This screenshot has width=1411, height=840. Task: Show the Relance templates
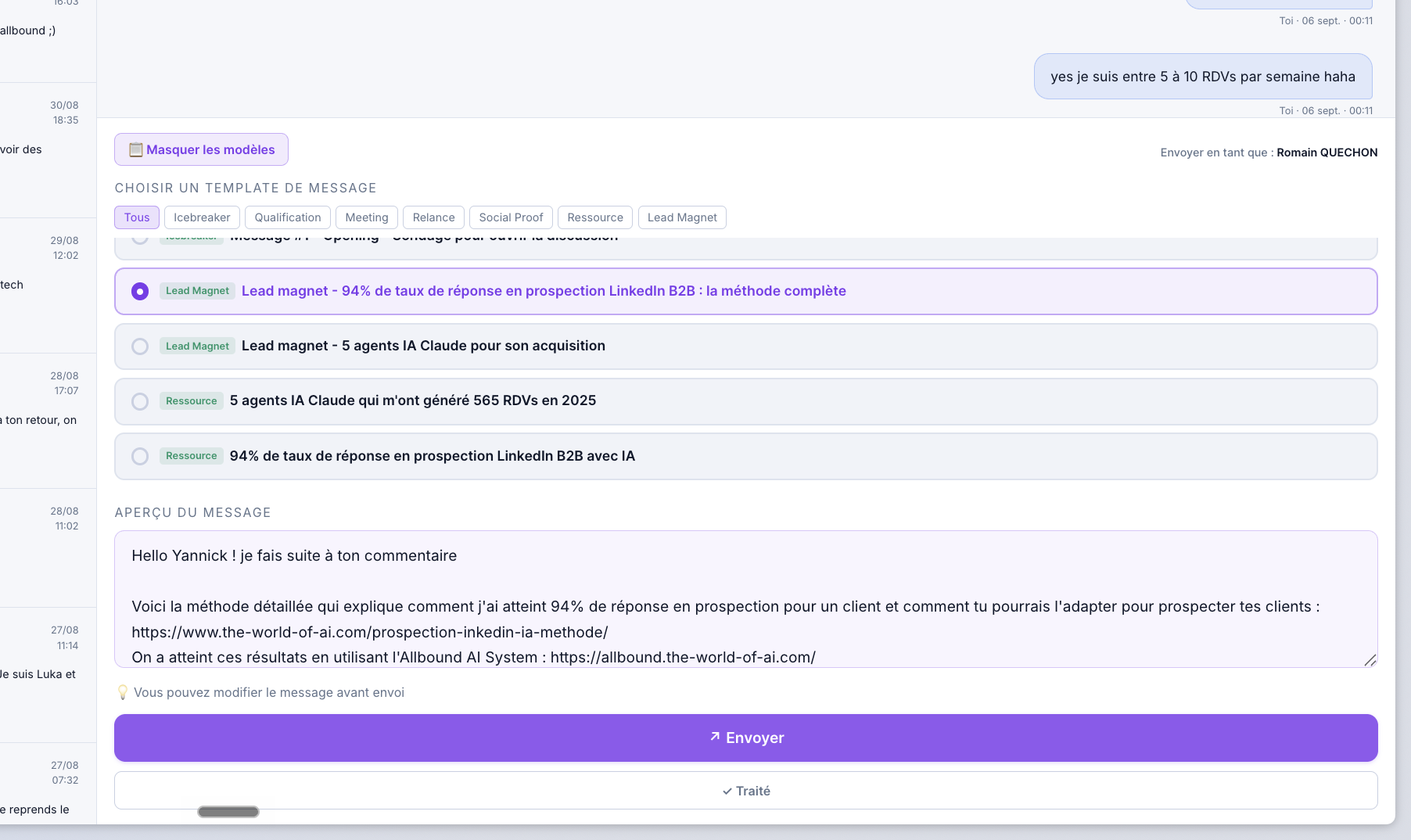point(434,217)
